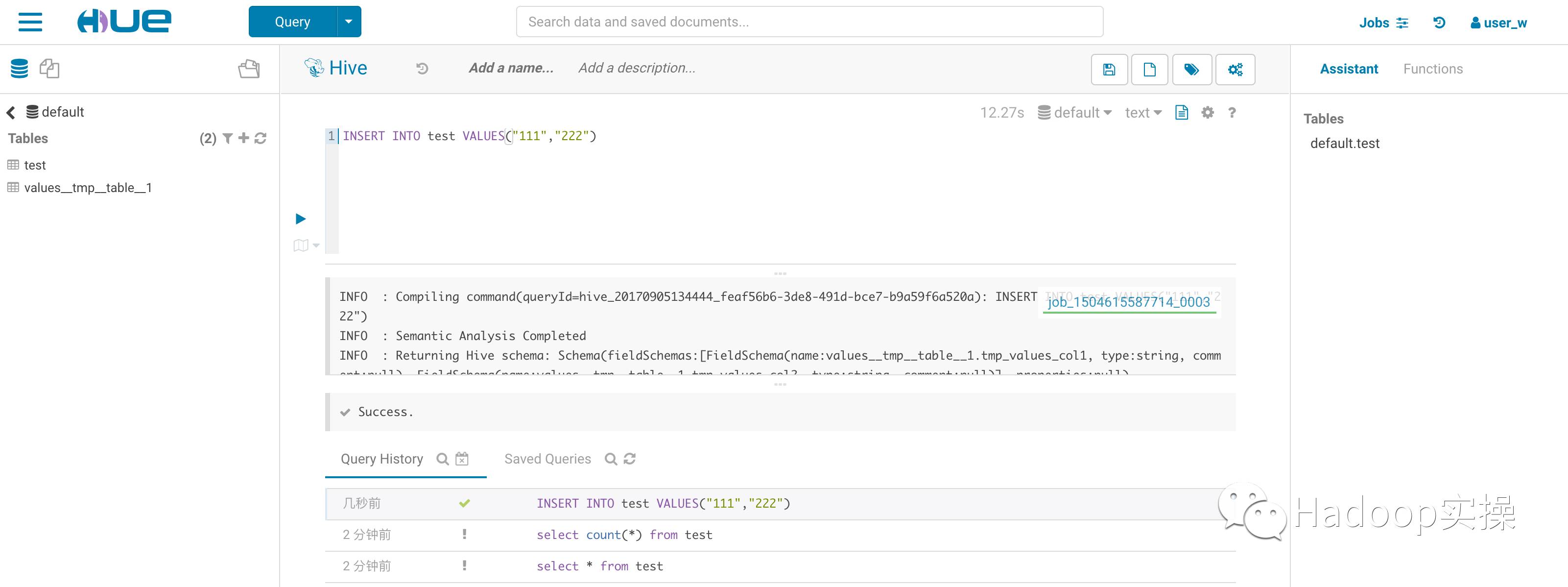Click the help question mark icon
The height and width of the screenshot is (587, 1568).
1232,112
